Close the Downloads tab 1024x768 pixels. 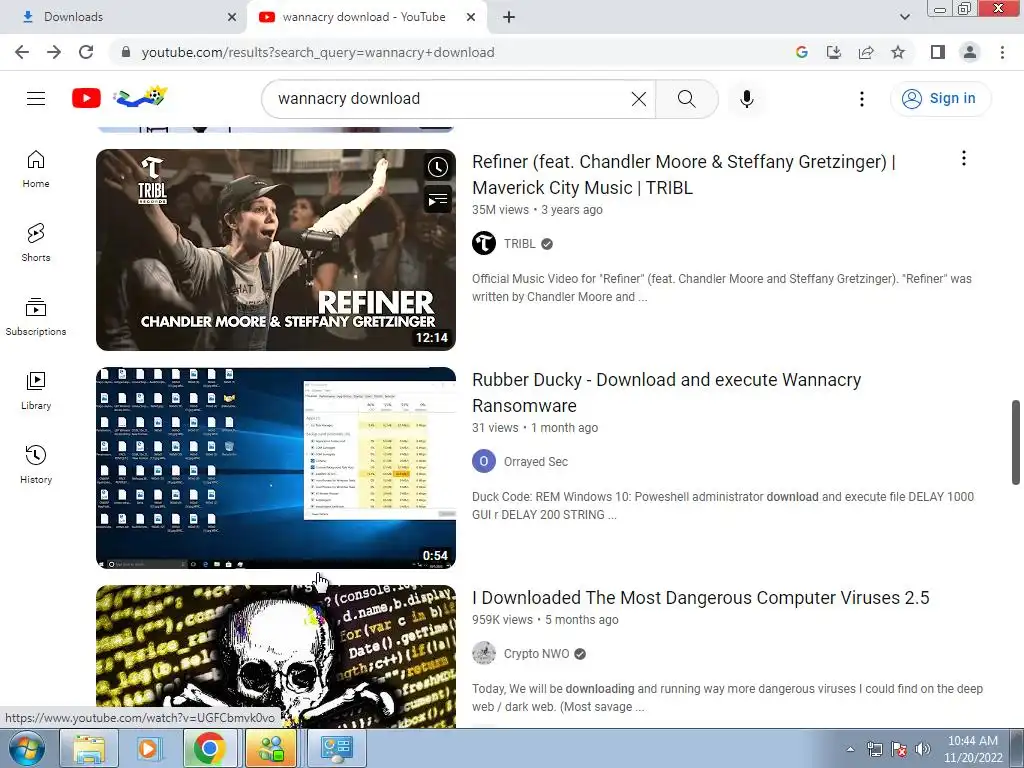point(232,17)
